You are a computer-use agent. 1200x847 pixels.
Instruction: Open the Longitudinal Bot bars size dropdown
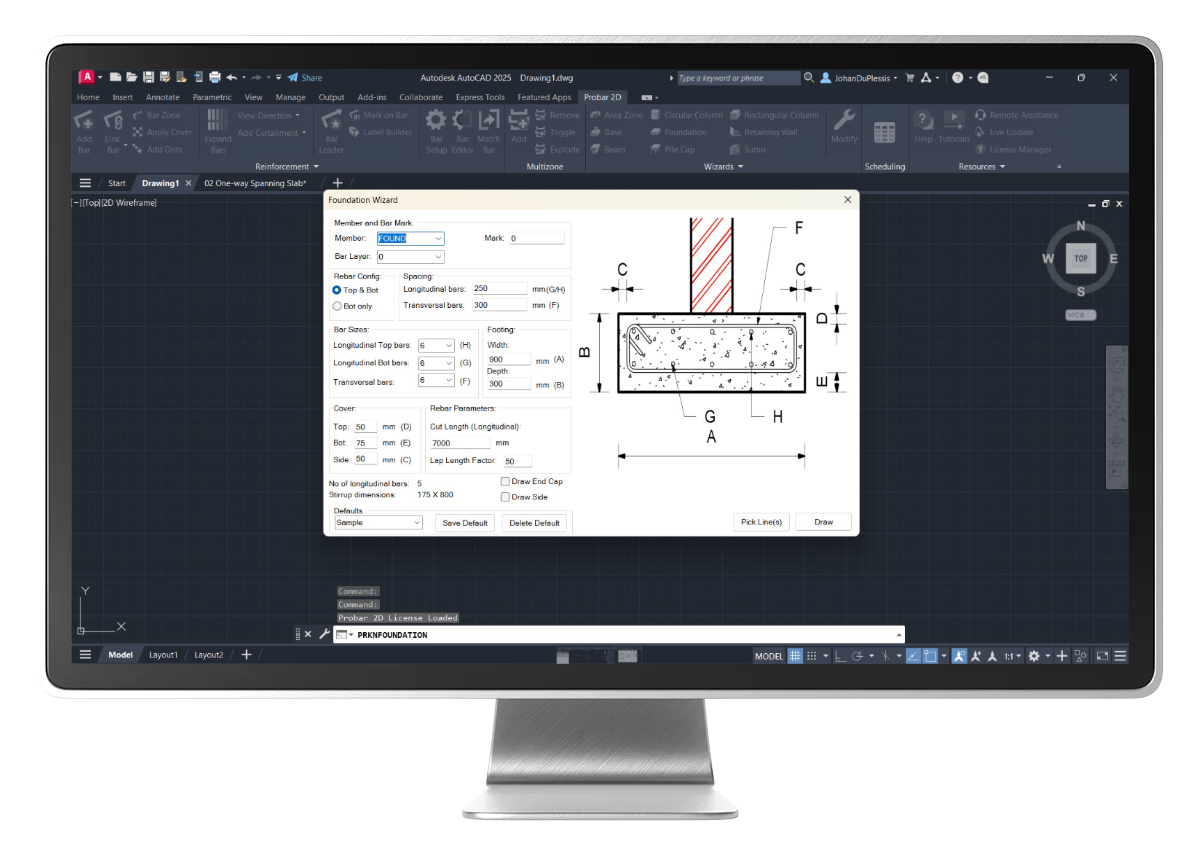[x=449, y=363]
